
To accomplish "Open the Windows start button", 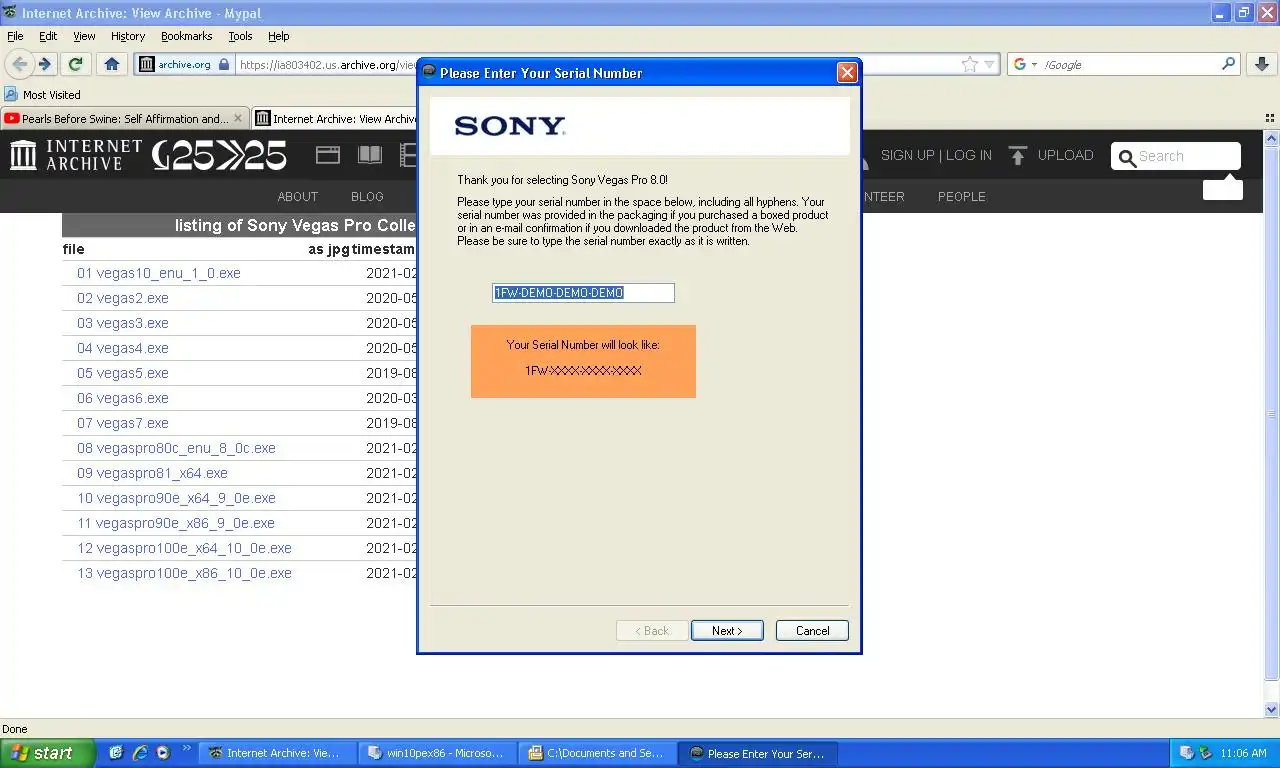I will (x=47, y=753).
